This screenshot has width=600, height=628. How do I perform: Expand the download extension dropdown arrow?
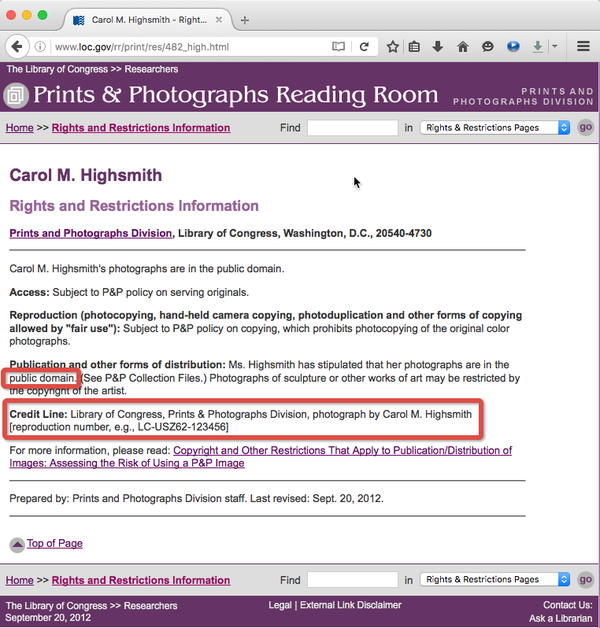[x=555, y=46]
